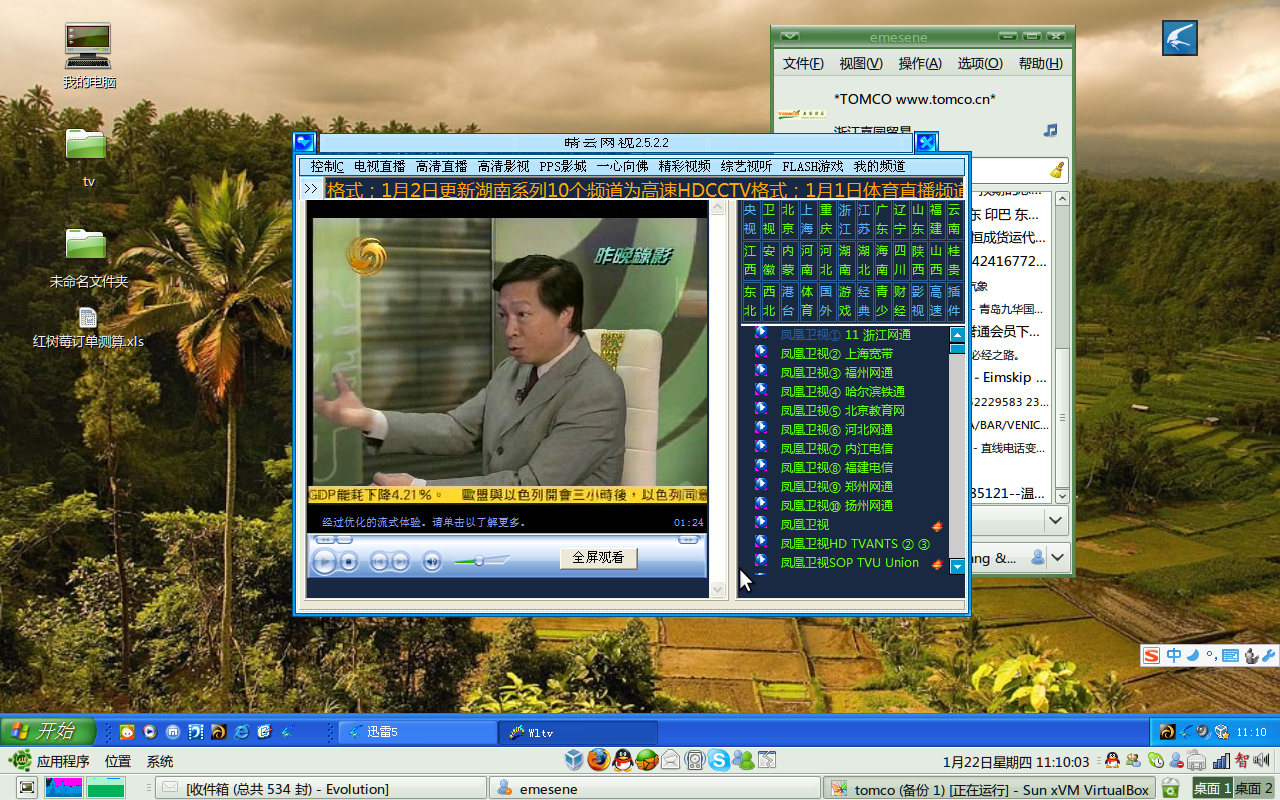Select channel 凤凰卫视④ 哈尔滨铁通
This screenshot has width=1280, height=800.
(843, 392)
